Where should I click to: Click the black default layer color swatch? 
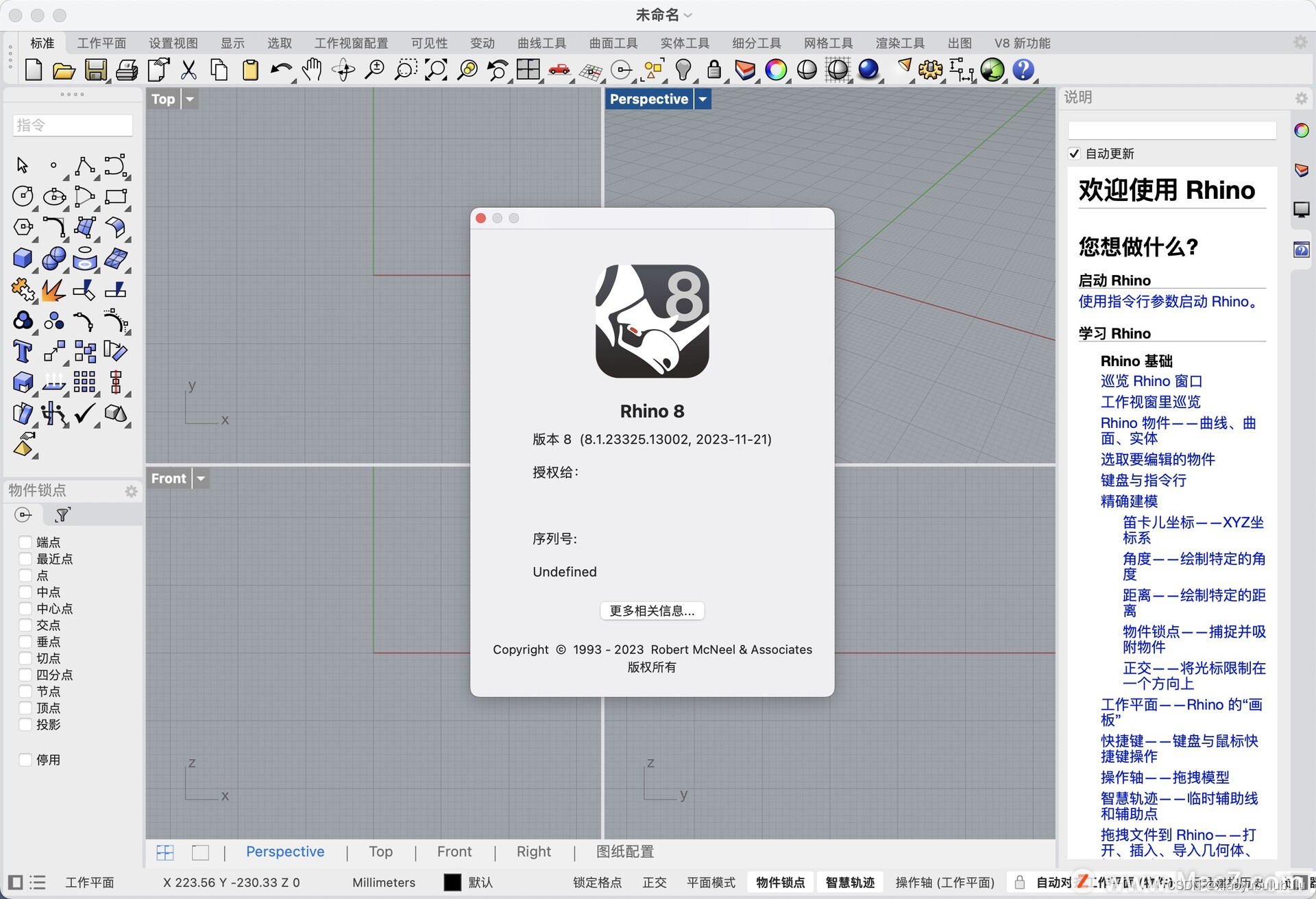point(452,883)
